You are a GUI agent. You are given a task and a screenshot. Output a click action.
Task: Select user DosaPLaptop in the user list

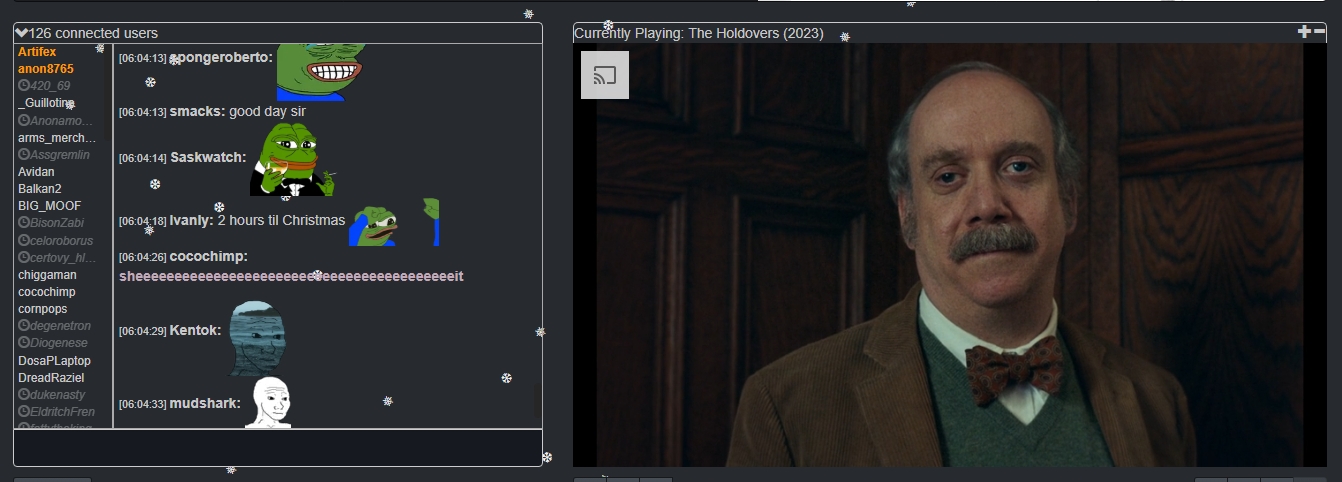[x=54, y=361]
